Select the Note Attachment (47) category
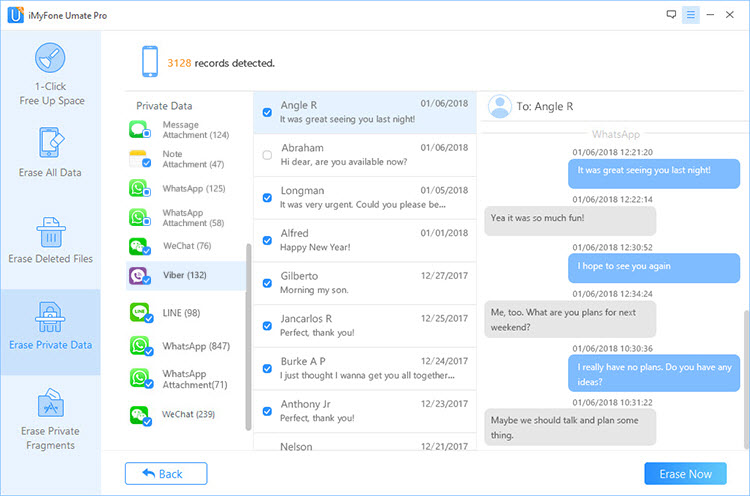The width and height of the screenshot is (750, 496). [186, 159]
